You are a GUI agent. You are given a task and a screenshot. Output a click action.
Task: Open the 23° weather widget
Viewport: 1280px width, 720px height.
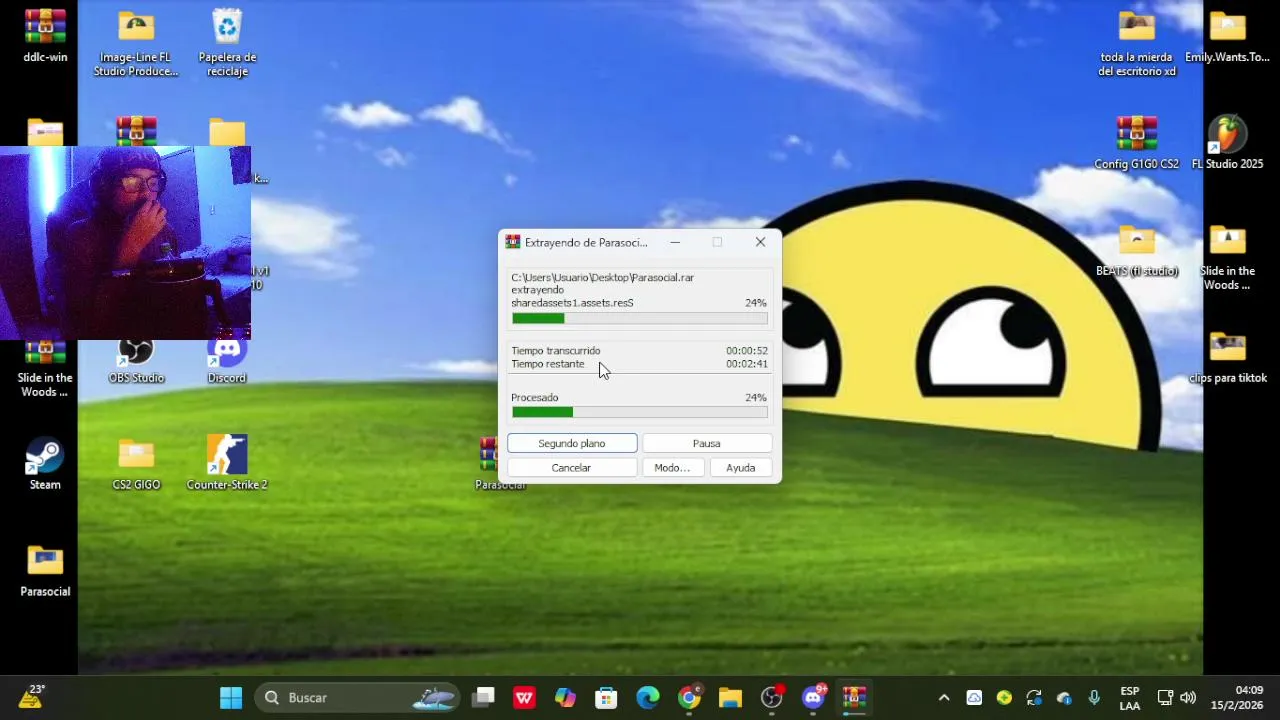pyautogui.click(x=31, y=697)
